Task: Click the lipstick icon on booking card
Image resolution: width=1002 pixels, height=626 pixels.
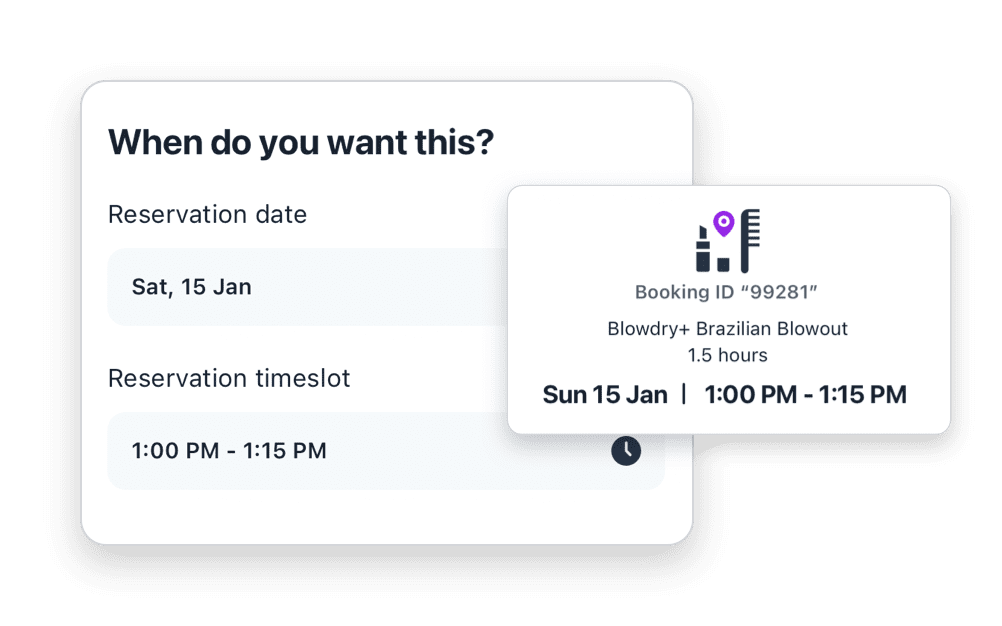Action: coord(703,248)
